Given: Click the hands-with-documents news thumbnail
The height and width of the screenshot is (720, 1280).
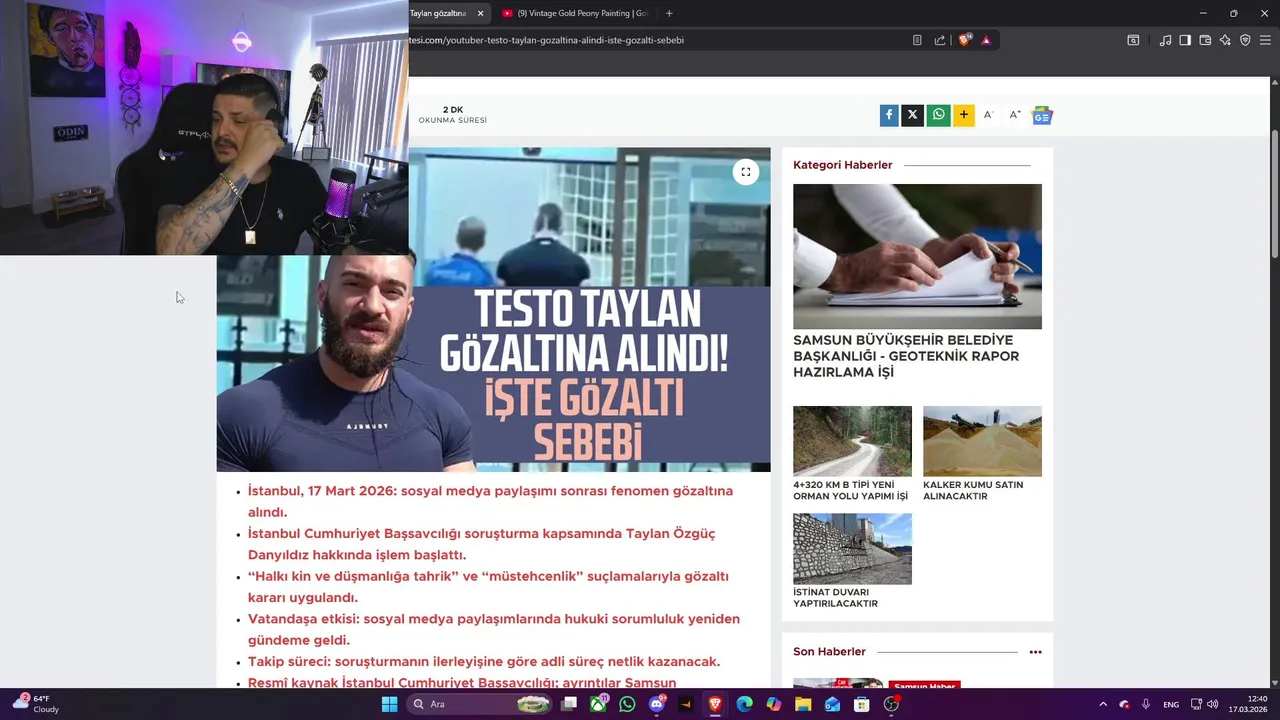Looking at the screenshot, I should (917, 256).
